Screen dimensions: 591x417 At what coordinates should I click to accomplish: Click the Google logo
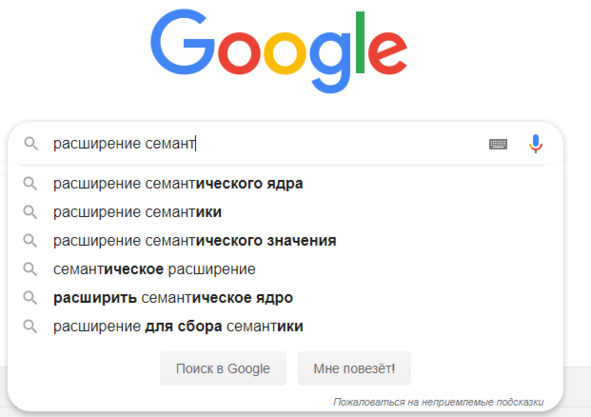[279, 51]
